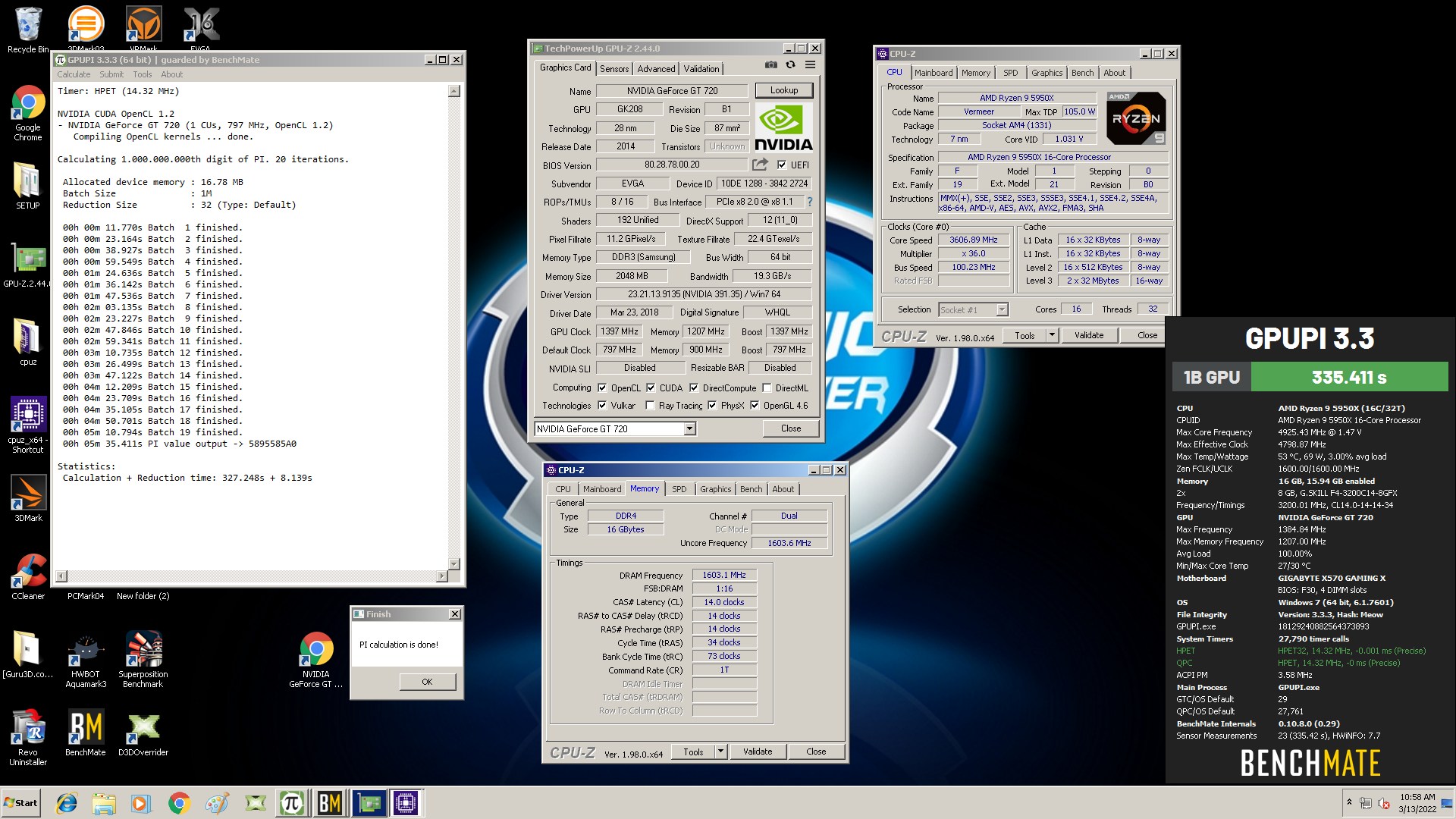Launch Superposition Benchmark desktop icon
The height and width of the screenshot is (819, 1456).
pos(143,660)
